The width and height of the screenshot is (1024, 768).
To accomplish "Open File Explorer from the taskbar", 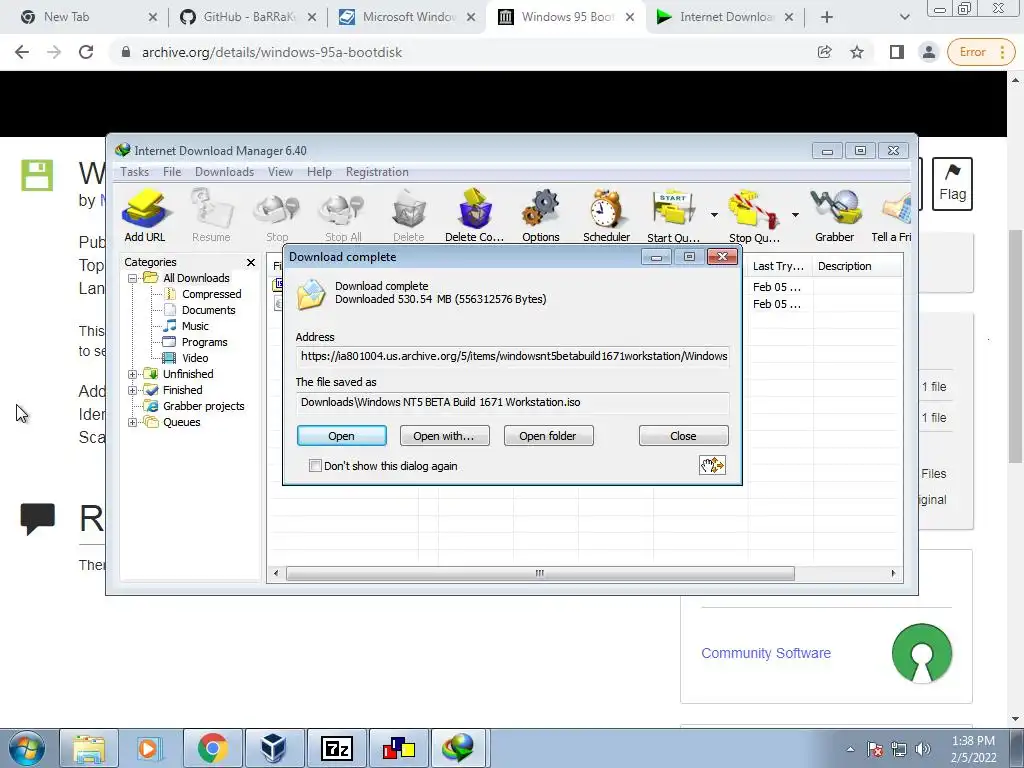I will click(x=89, y=748).
